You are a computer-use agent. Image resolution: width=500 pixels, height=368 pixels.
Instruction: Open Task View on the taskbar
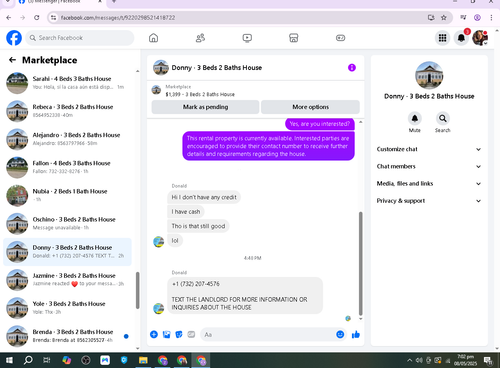tap(47, 360)
